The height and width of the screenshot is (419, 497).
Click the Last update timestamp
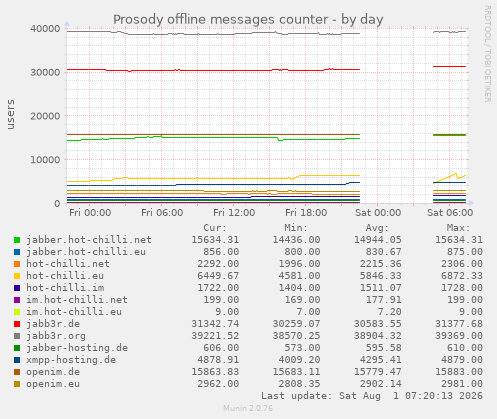[372, 396]
